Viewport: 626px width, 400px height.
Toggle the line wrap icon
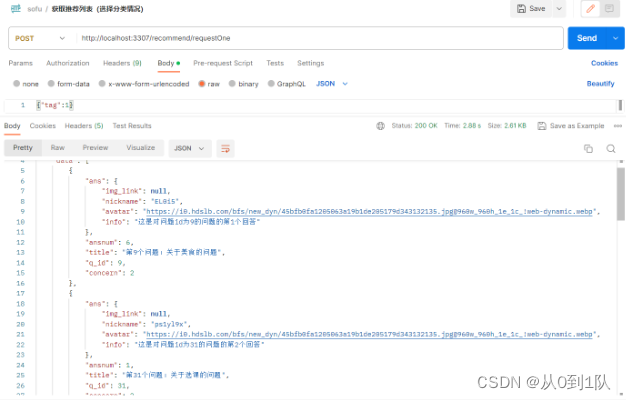(226, 149)
